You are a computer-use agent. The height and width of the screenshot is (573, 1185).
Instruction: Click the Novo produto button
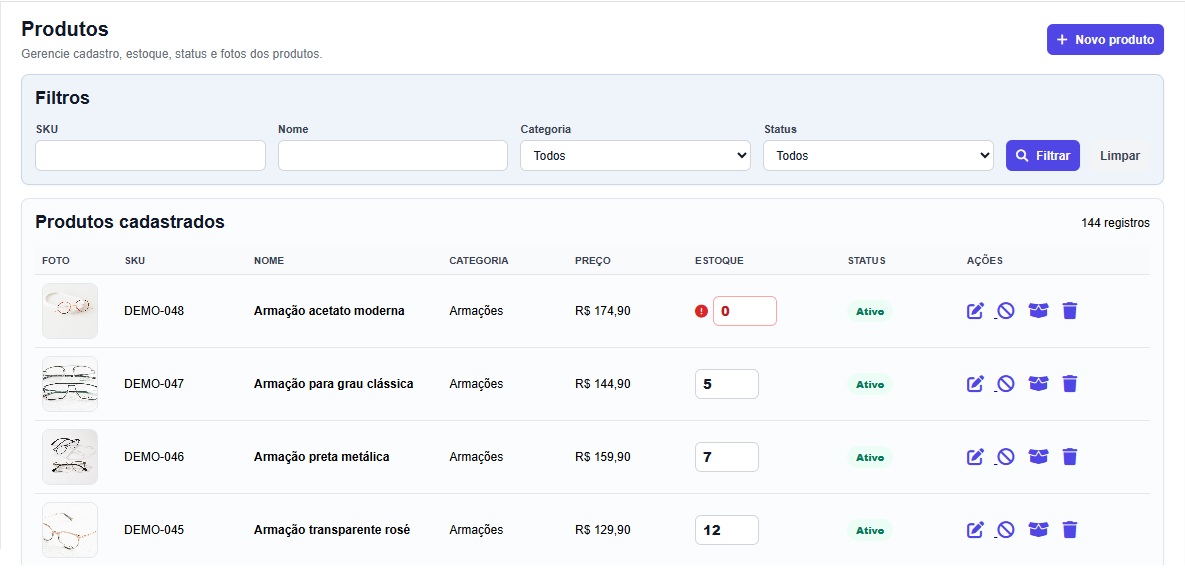[1105, 39]
